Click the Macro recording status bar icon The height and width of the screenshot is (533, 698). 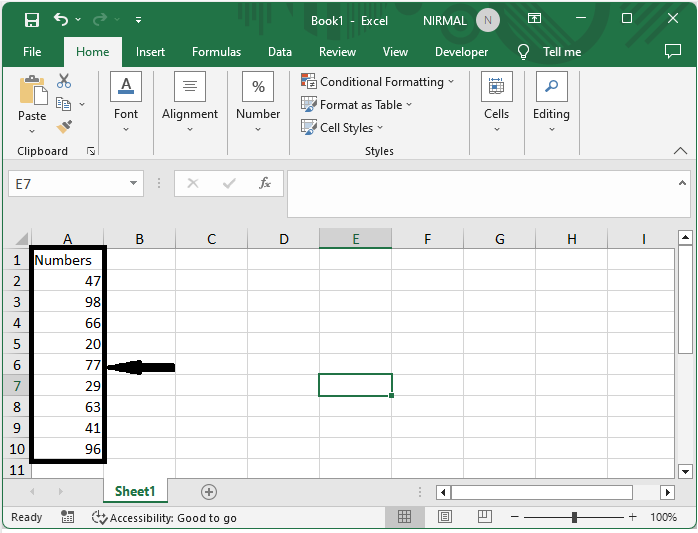(67, 517)
